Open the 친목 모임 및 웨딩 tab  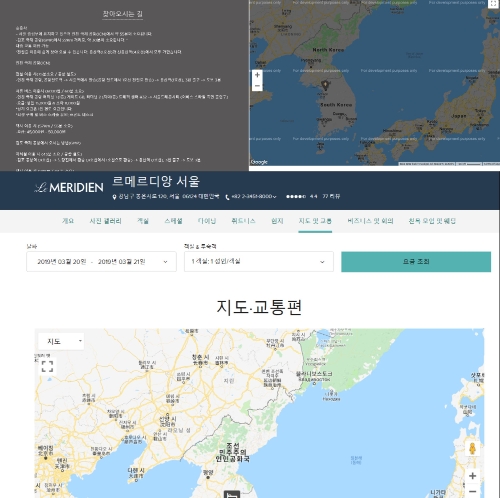432,221
